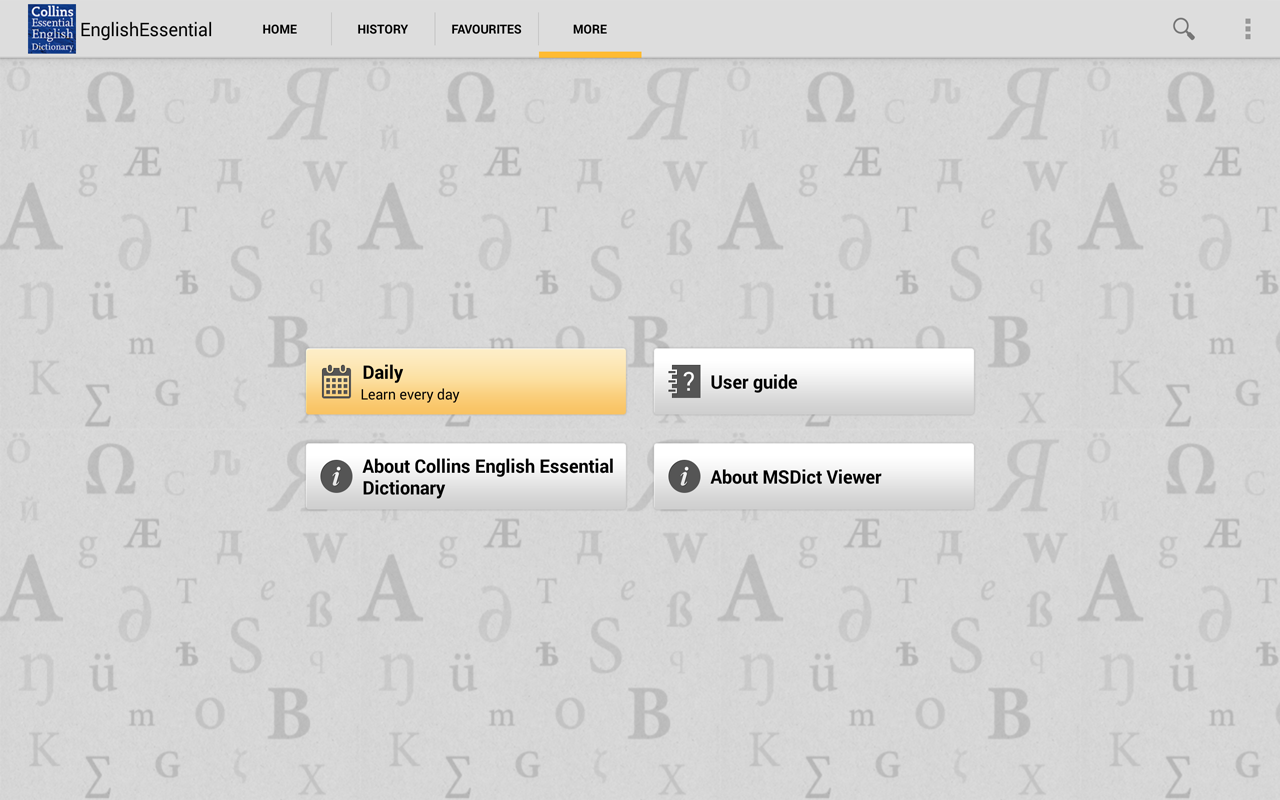The image size is (1280, 800).
Task: Switch to the HOME tab
Action: tap(280, 29)
